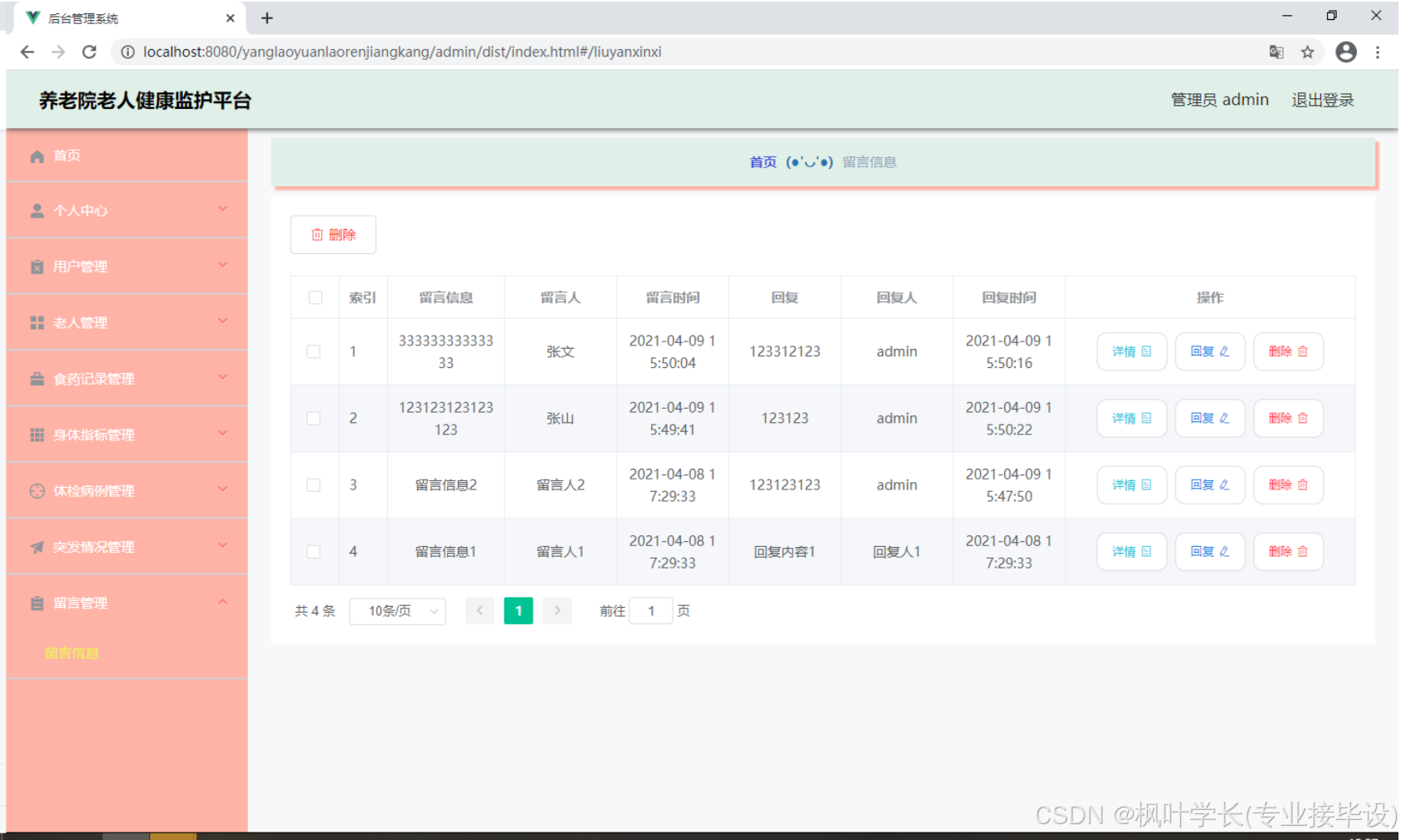
Task: Select the 留言信息 submenu item
Action: [x=72, y=654]
